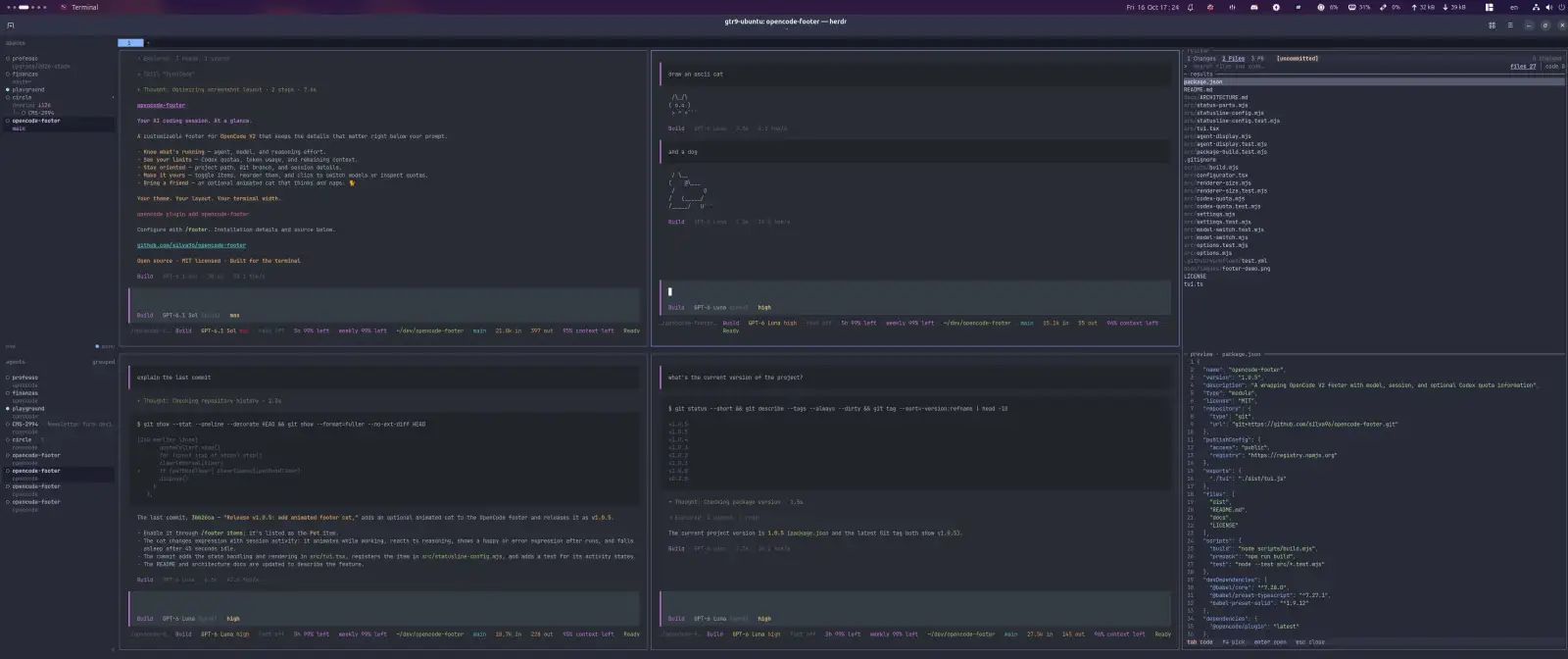1568x659 pixels.
Task: Select README.md in the results list
Action: (x=1199, y=90)
